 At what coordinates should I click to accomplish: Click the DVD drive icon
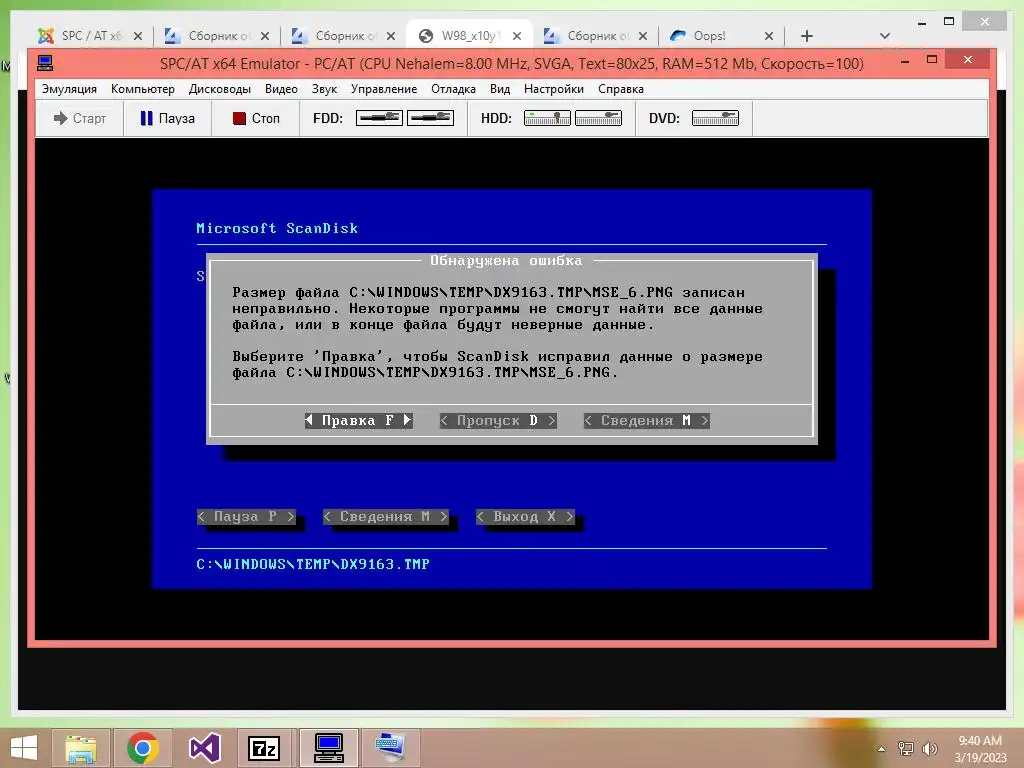click(715, 118)
